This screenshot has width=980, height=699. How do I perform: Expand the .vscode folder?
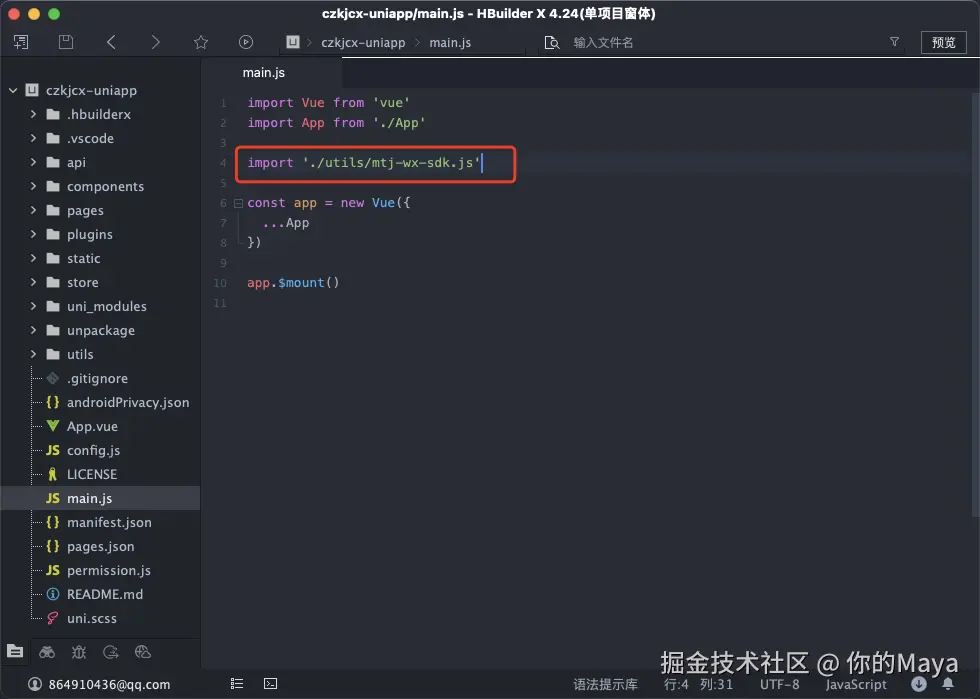[x=33, y=138]
